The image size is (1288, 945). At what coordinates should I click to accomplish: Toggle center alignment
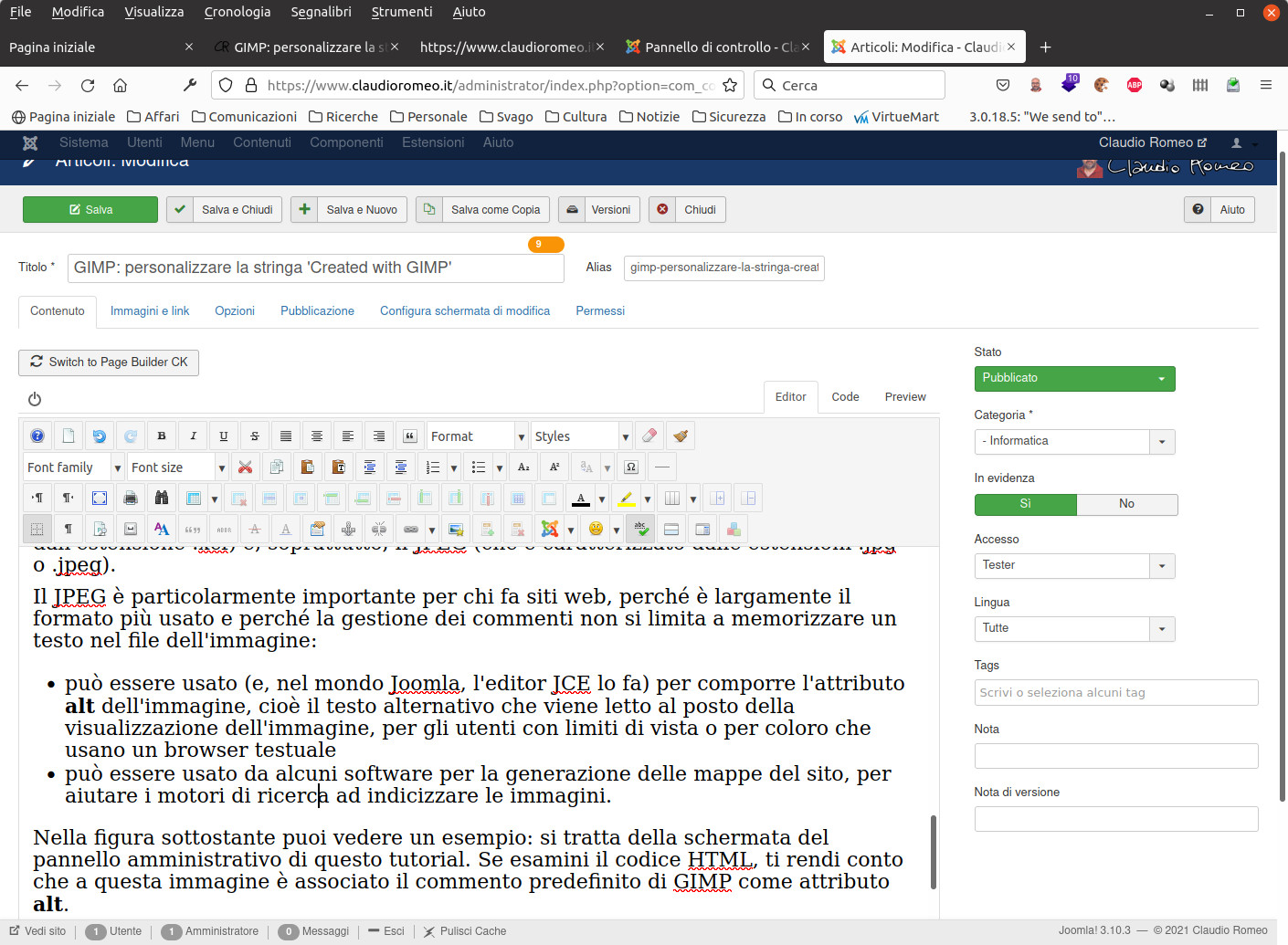pyautogui.click(x=317, y=436)
